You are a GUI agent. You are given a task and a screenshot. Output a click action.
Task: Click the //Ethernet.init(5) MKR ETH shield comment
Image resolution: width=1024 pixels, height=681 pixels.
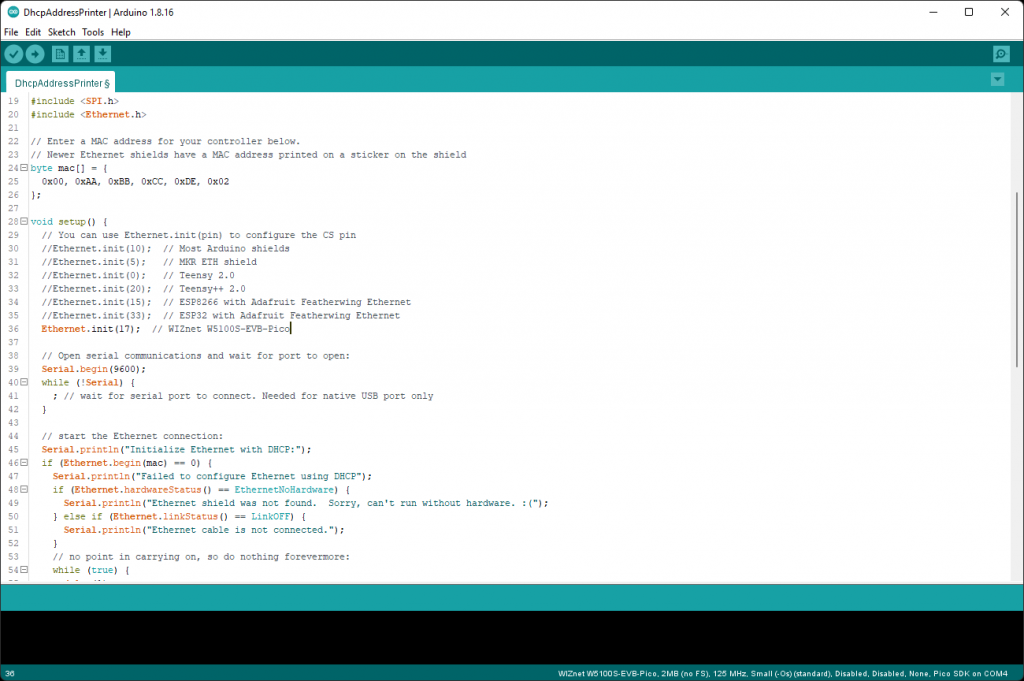point(149,262)
